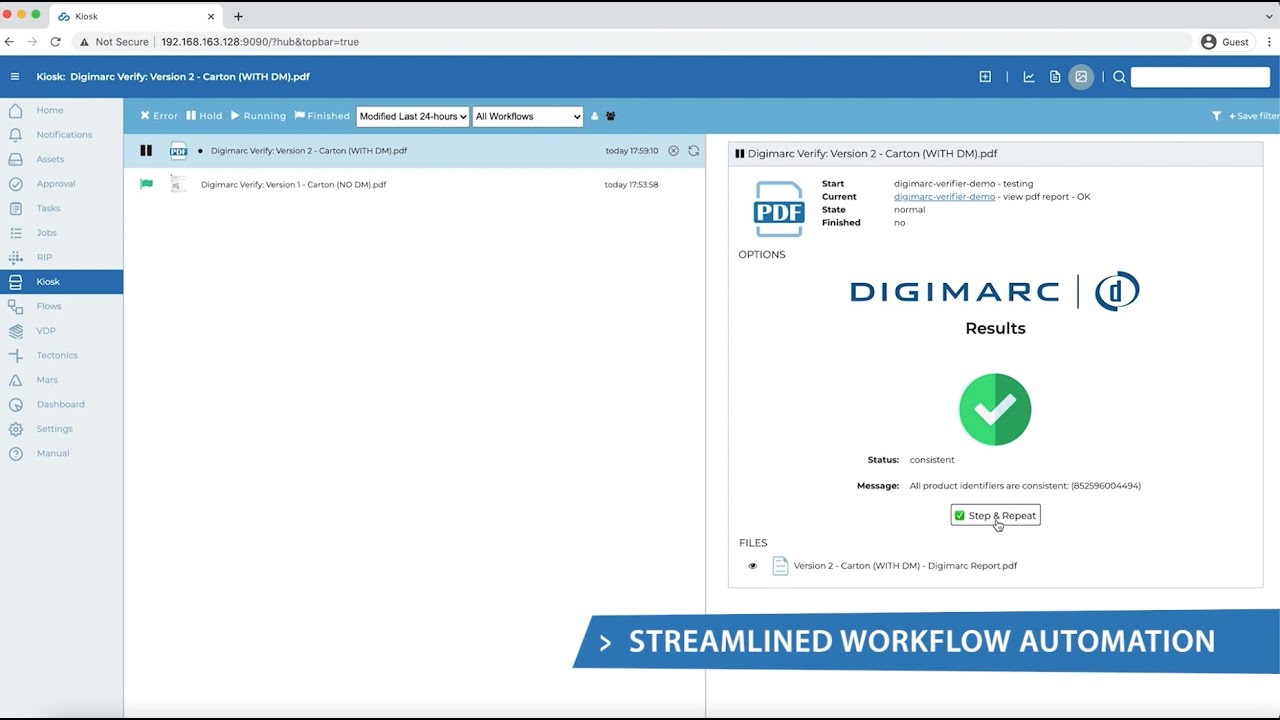Open Home in the sidebar
Image resolution: width=1280 pixels, height=720 pixels.
50,110
